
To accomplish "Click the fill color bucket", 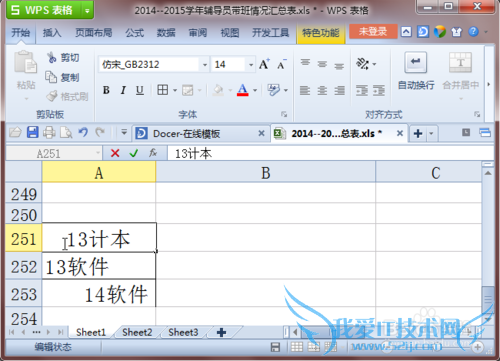I will coord(218,90).
